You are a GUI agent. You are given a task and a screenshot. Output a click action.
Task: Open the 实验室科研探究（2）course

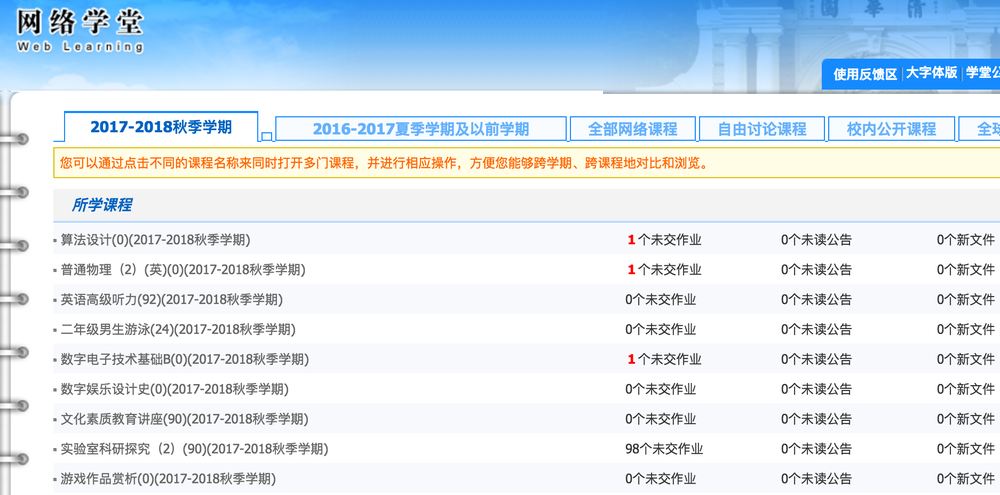click(x=195, y=449)
